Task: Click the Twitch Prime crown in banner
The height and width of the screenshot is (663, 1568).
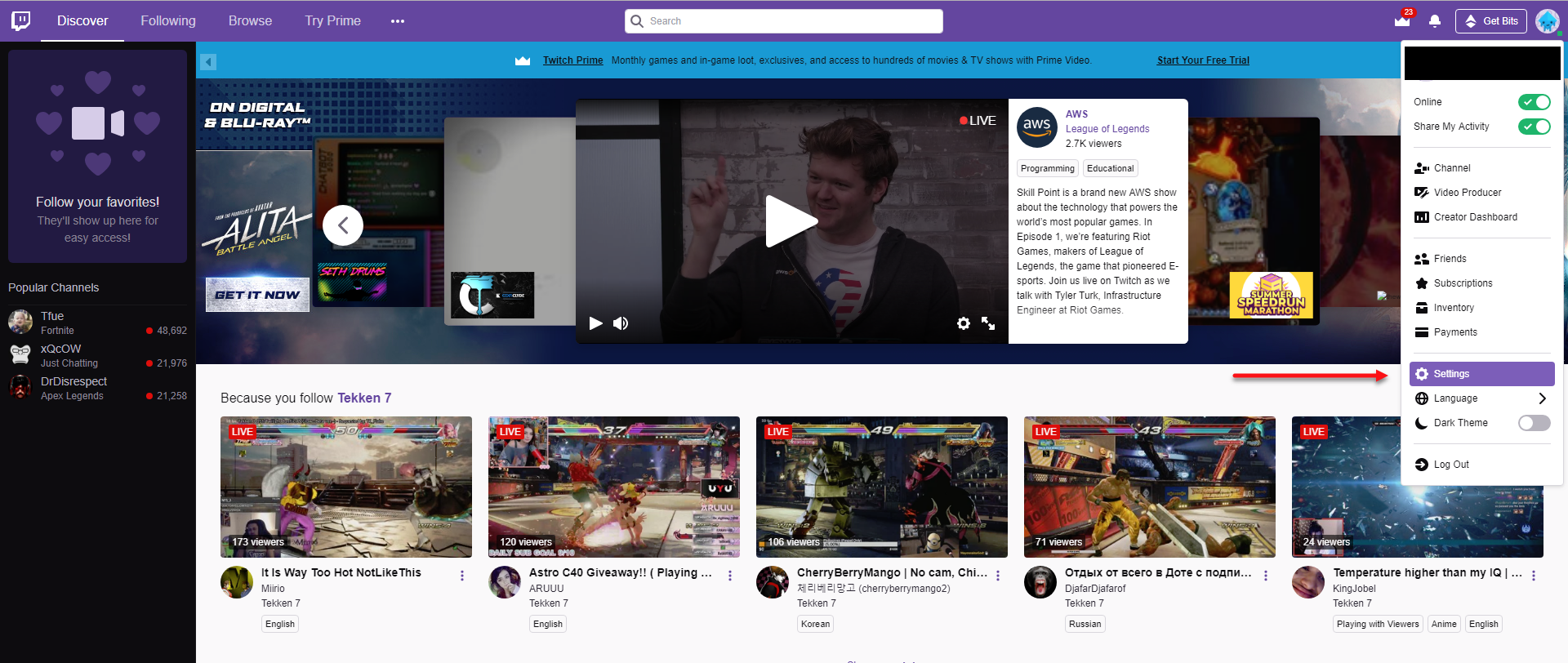Action: coord(523,60)
